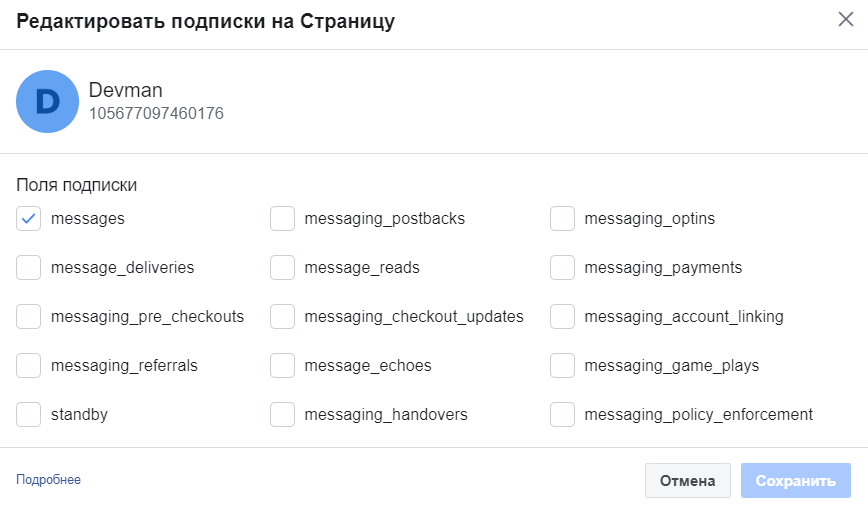Enable the standby checkbox
868x509 pixels.
[x=29, y=414]
